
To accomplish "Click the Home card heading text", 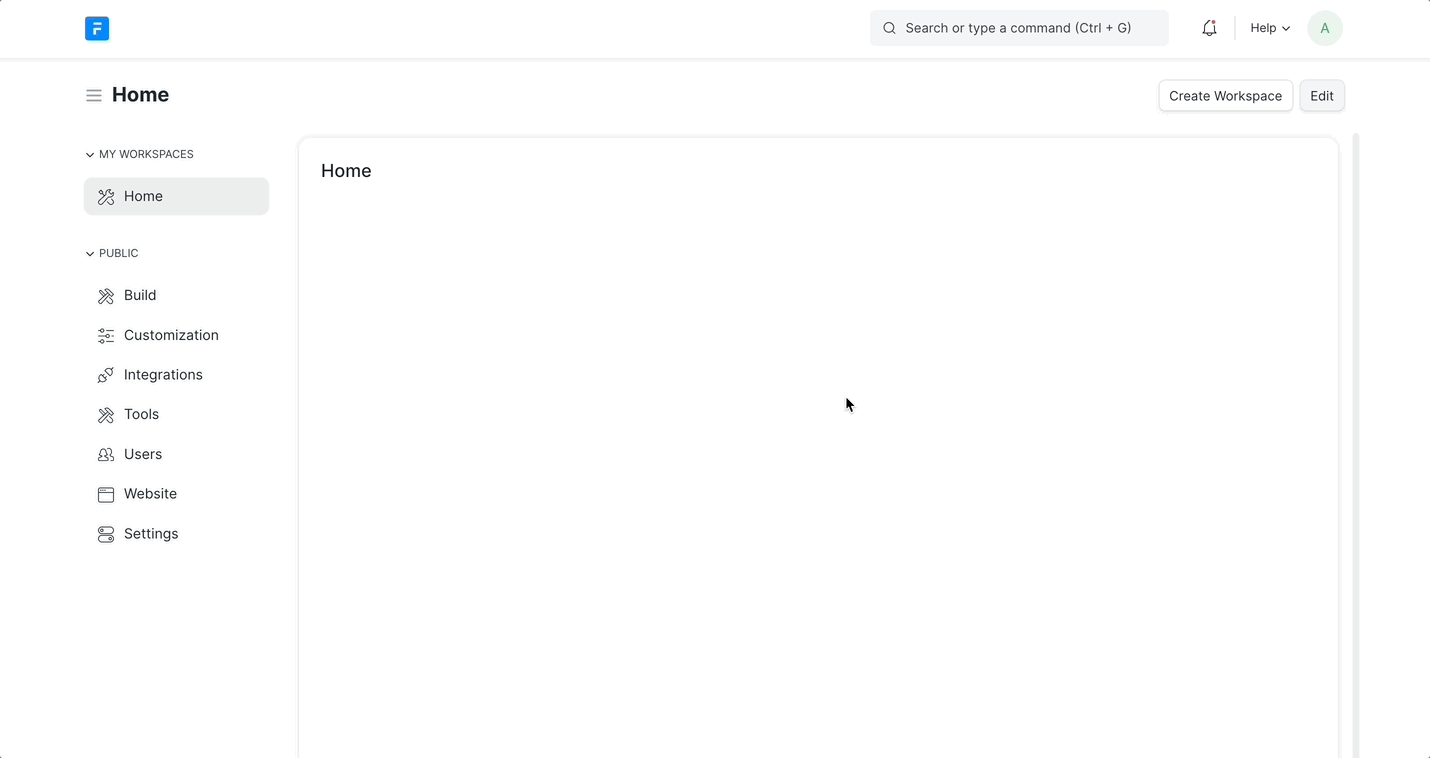I will [x=346, y=171].
